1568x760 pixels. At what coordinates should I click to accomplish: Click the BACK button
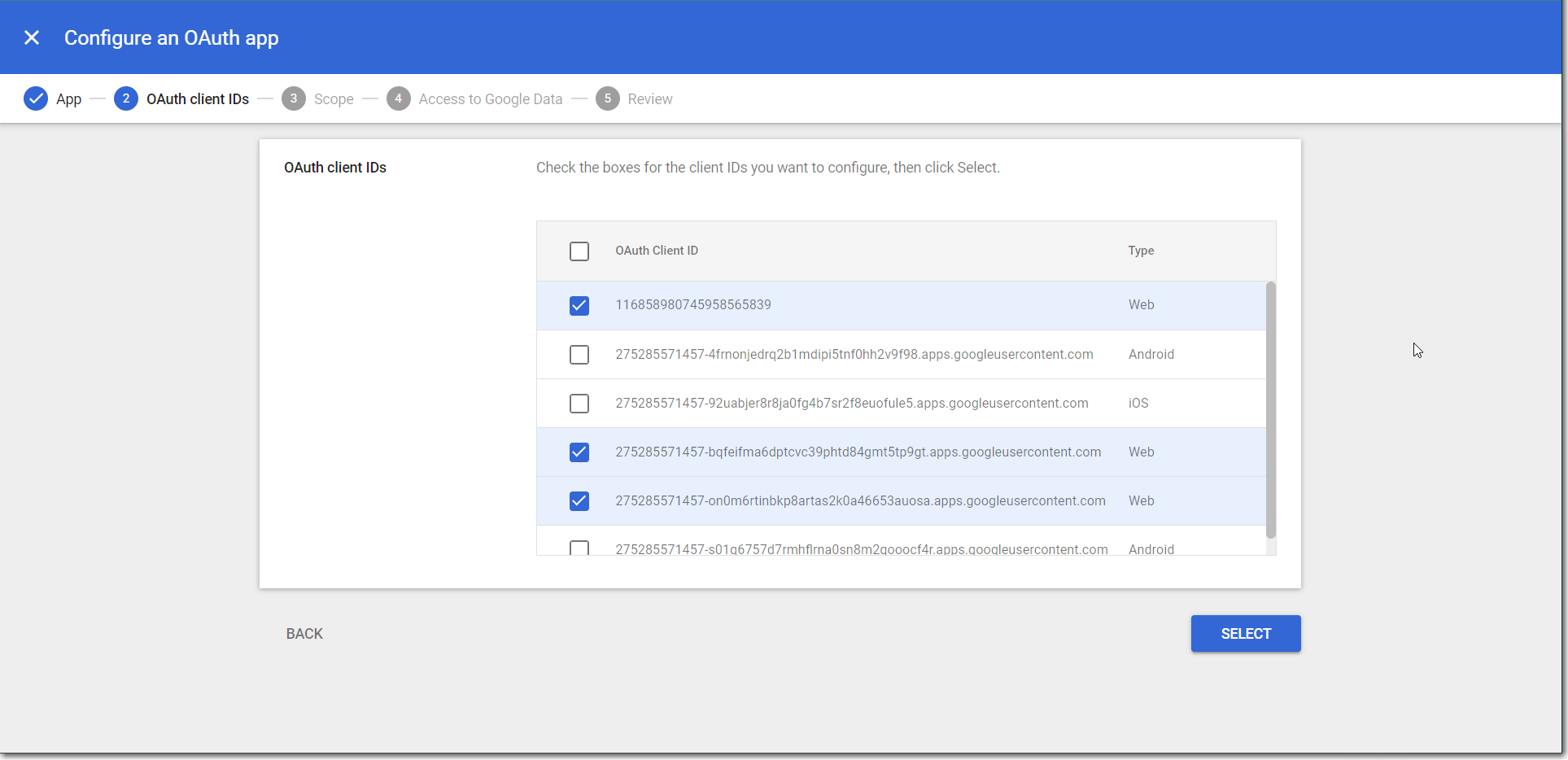(304, 634)
